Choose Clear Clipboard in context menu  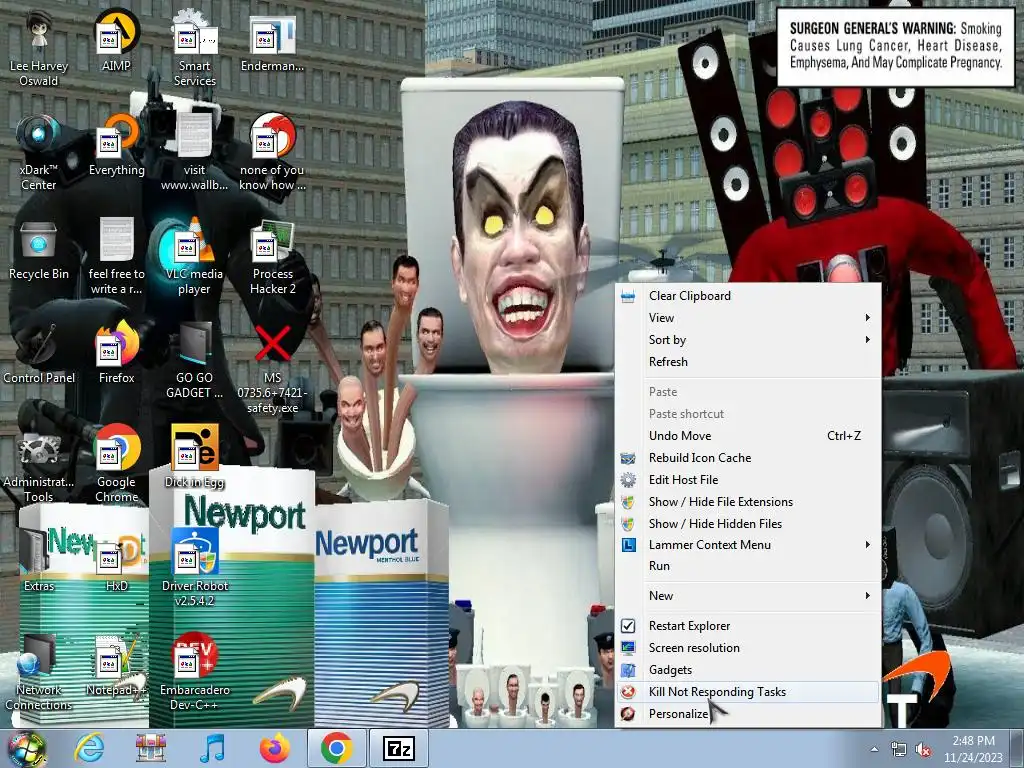(748, 296)
